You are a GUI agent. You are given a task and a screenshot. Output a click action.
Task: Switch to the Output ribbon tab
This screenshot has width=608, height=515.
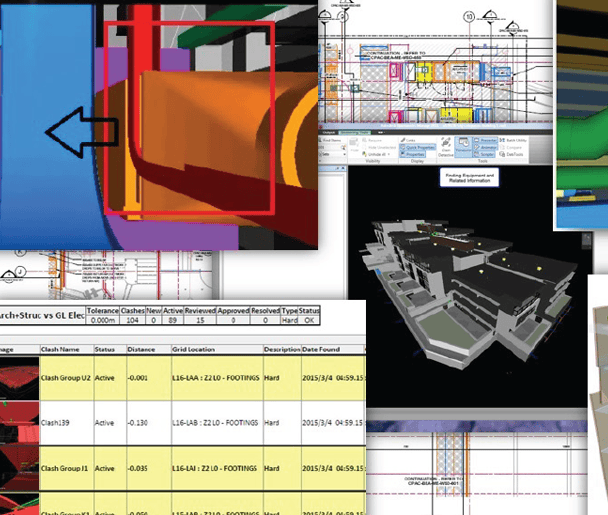329,133
